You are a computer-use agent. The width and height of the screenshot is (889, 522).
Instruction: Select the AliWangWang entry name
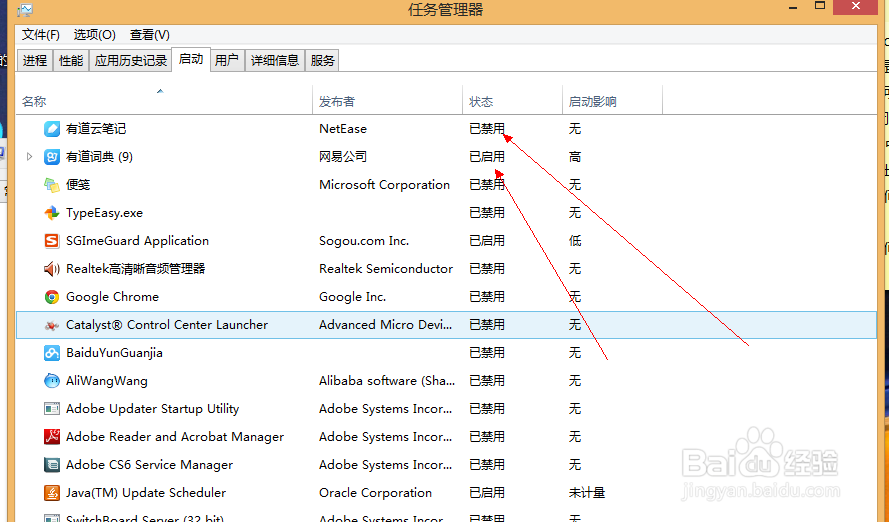pos(107,381)
